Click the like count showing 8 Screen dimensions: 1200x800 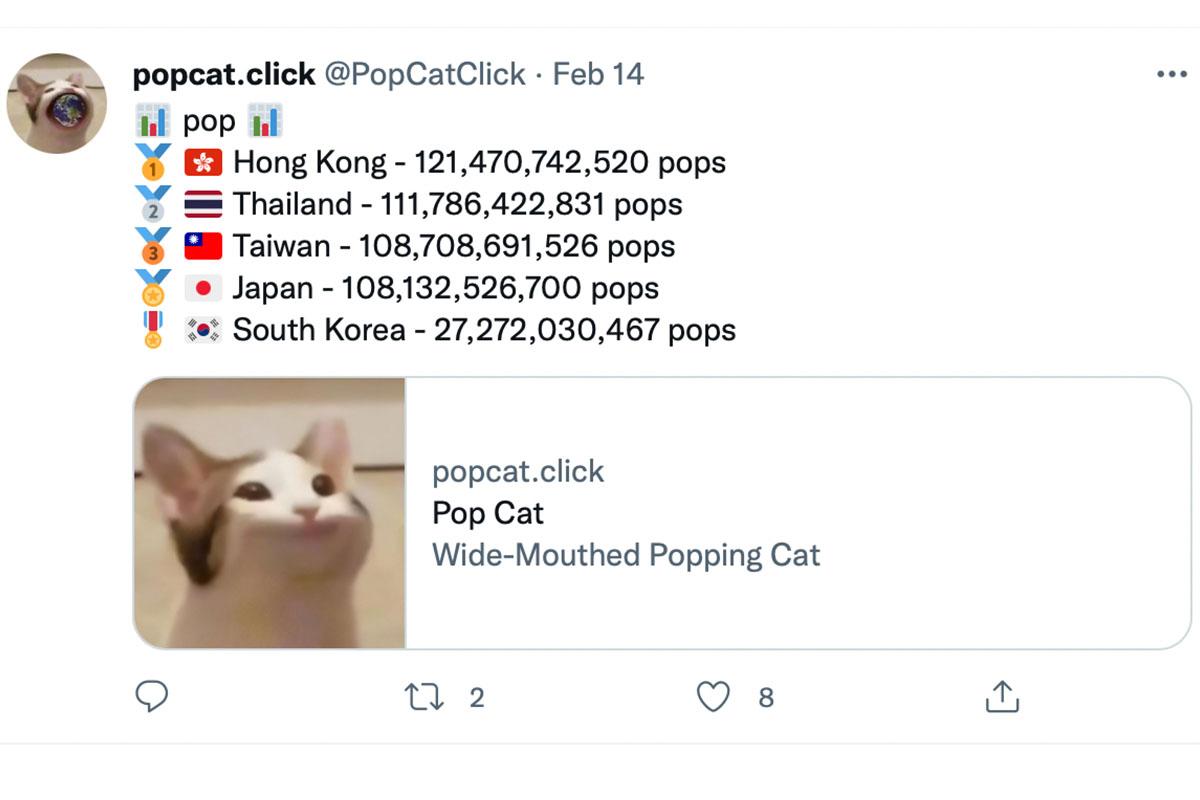[x=766, y=698]
